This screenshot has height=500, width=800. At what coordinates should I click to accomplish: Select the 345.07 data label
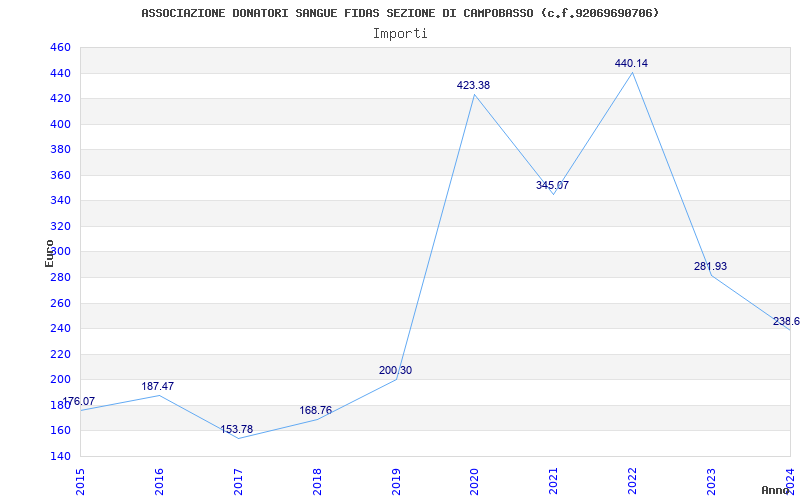553,185
